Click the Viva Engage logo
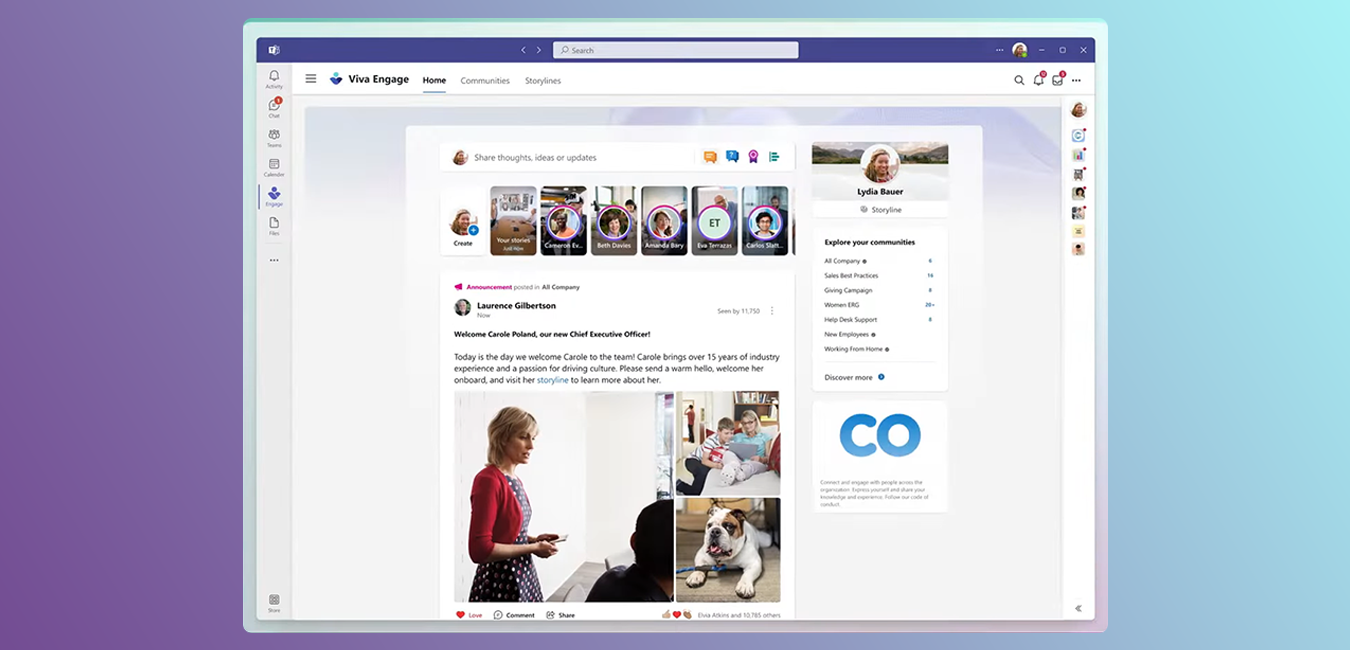The width and height of the screenshot is (1350, 650). pos(336,79)
